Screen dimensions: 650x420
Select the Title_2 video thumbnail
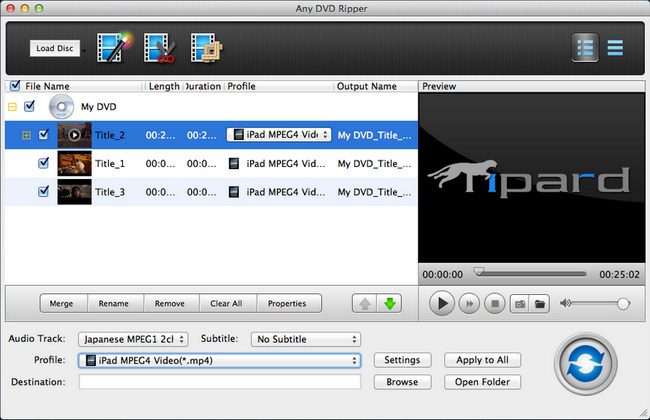(74, 135)
